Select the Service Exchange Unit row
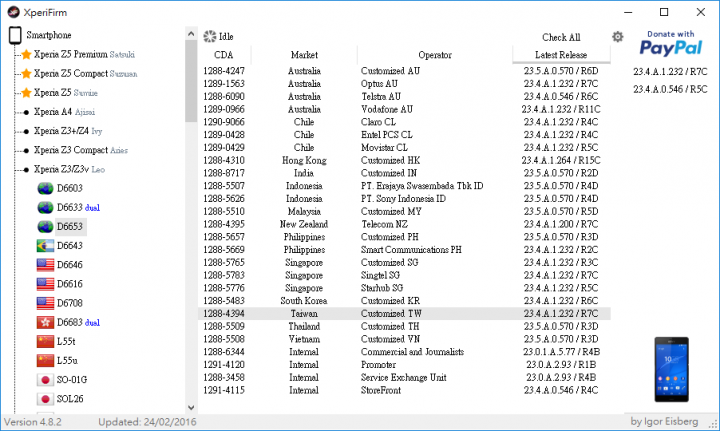The width and height of the screenshot is (720, 431). click(x=405, y=378)
